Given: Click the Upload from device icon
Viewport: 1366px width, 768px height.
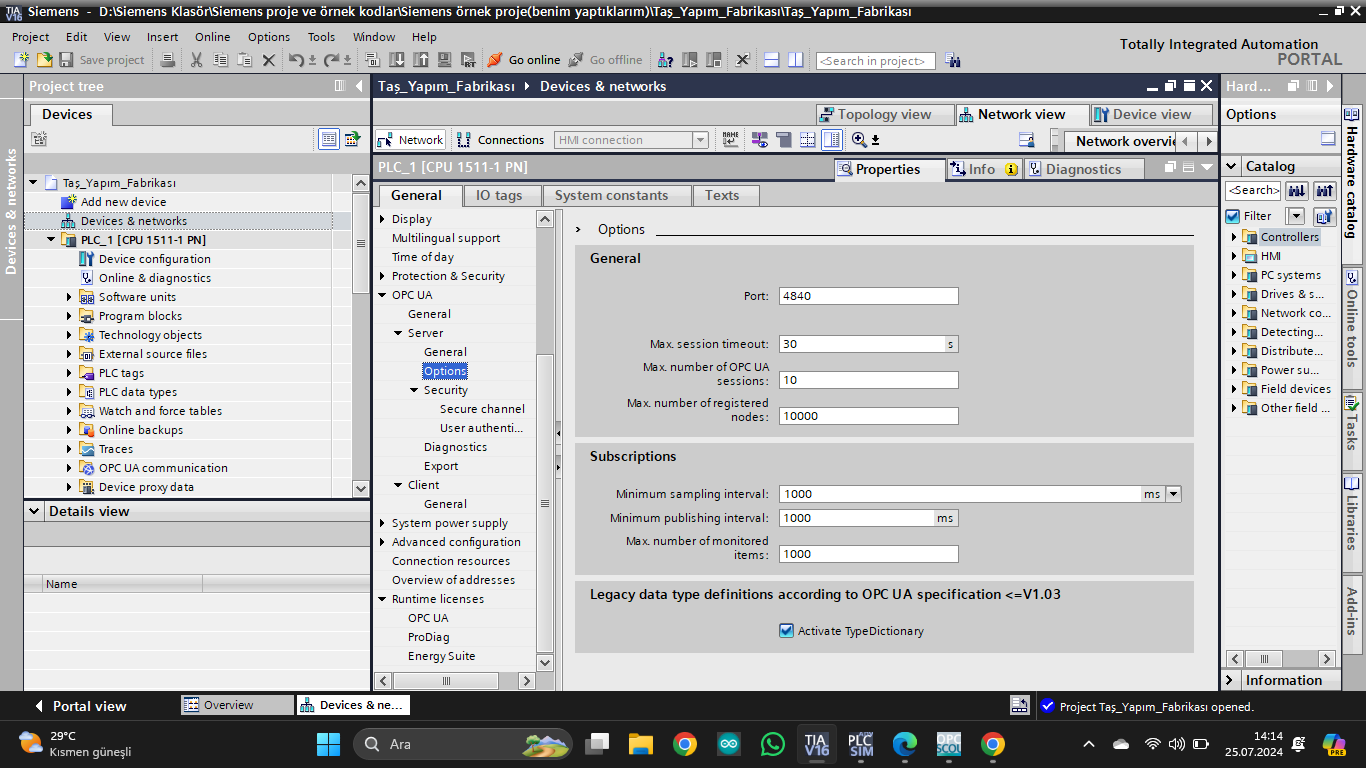Looking at the screenshot, I should (420, 60).
